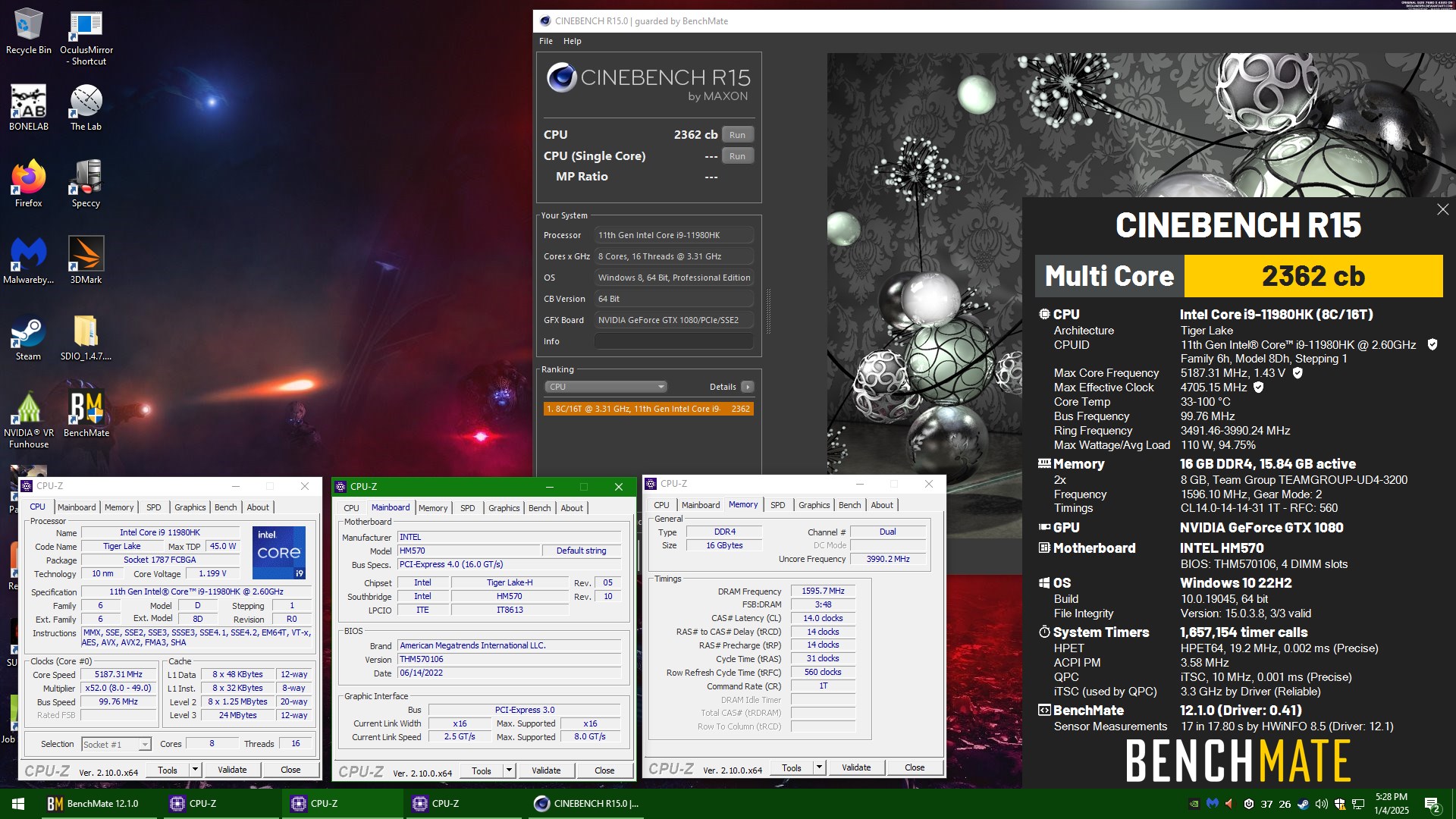Open Tools dropdown arrow in CPU-Z Memory window
This screenshot has height=819, width=1456.
(x=819, y=767)
